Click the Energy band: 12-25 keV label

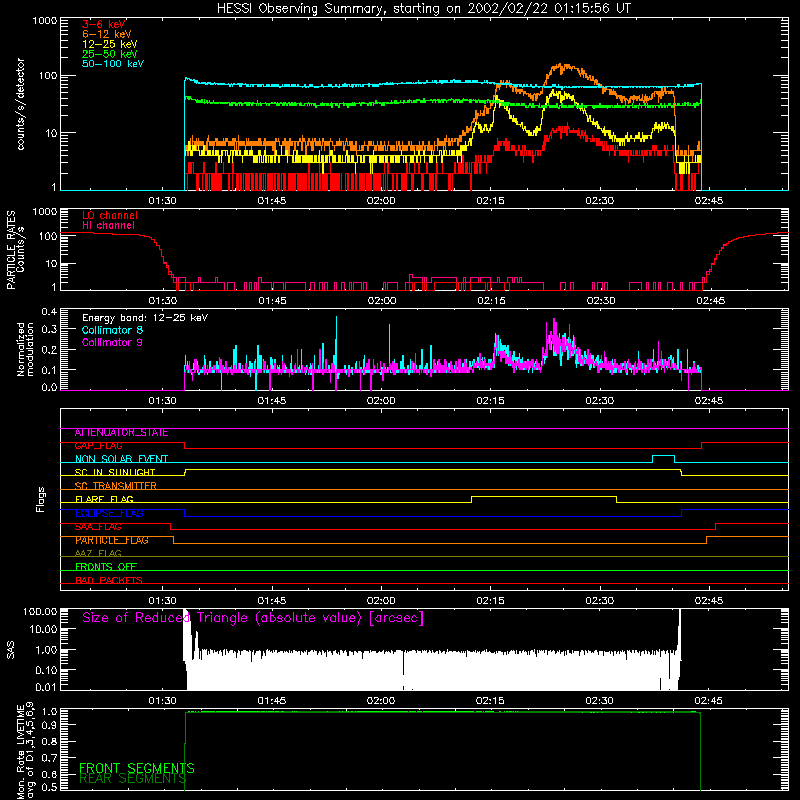coord(145,318)
